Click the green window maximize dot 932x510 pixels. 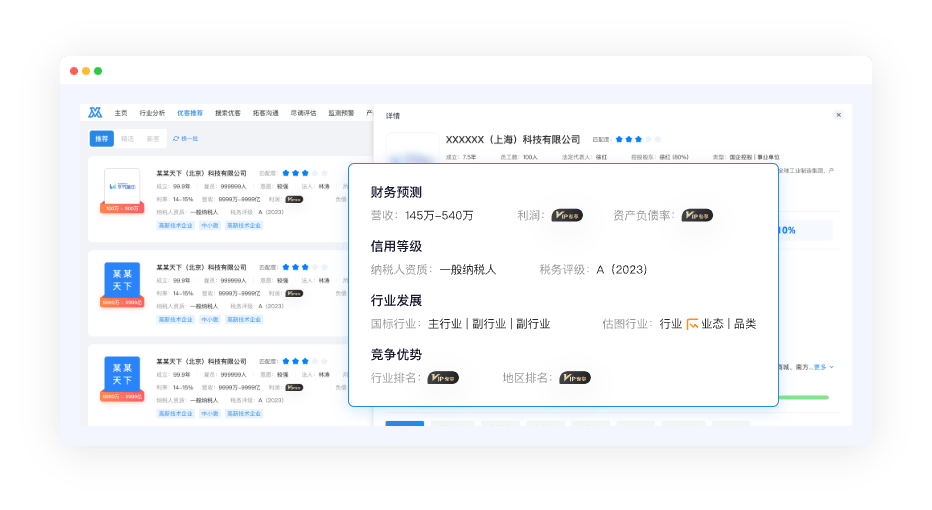[98, 71]
